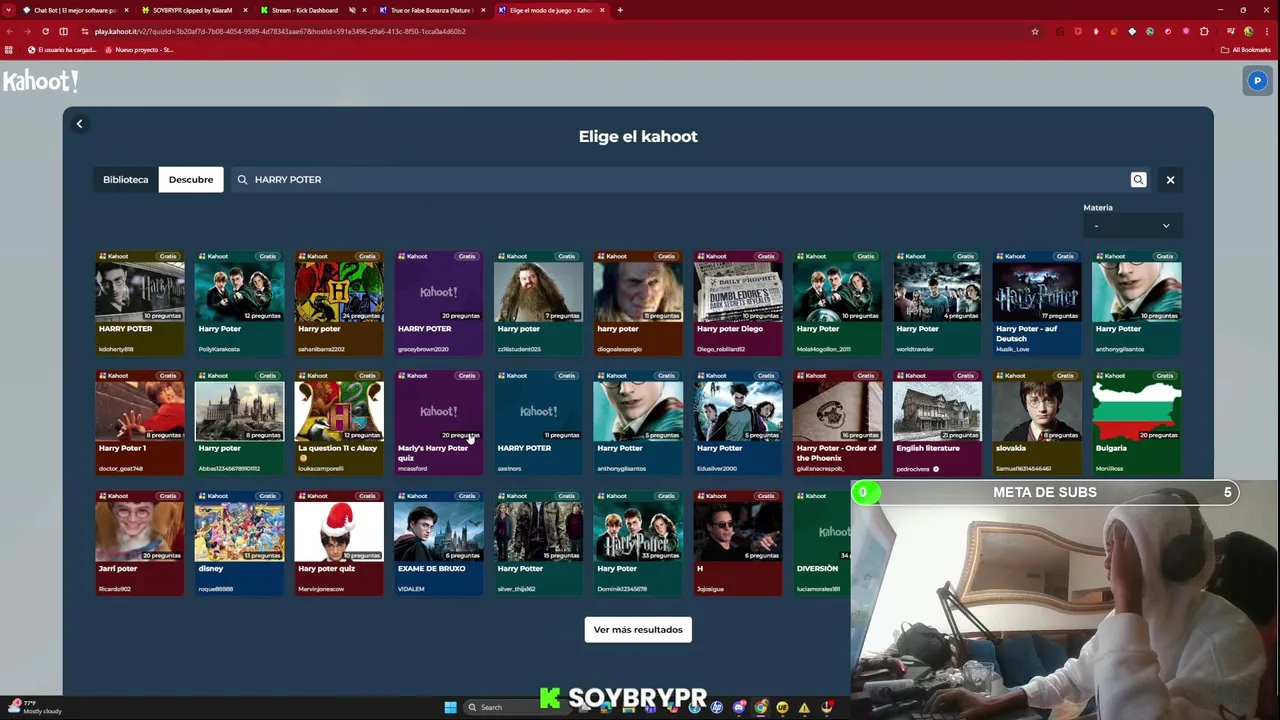Select Marly's Harry Poter quiz
Viewport: 1280px width, 720px height.
439,423
